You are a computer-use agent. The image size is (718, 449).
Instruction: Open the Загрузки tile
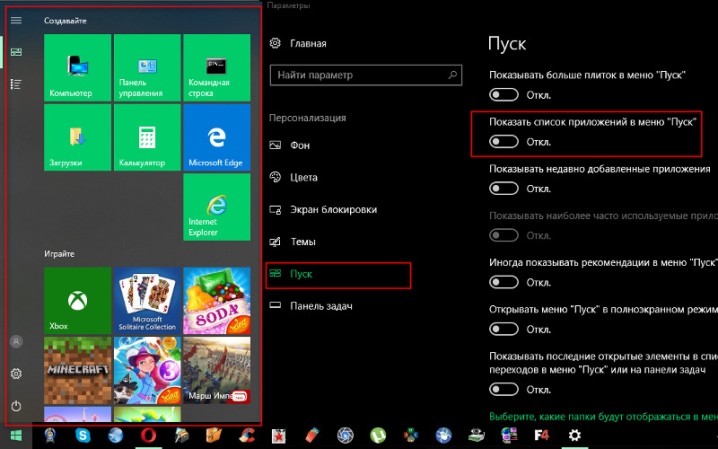pos(77,137)
